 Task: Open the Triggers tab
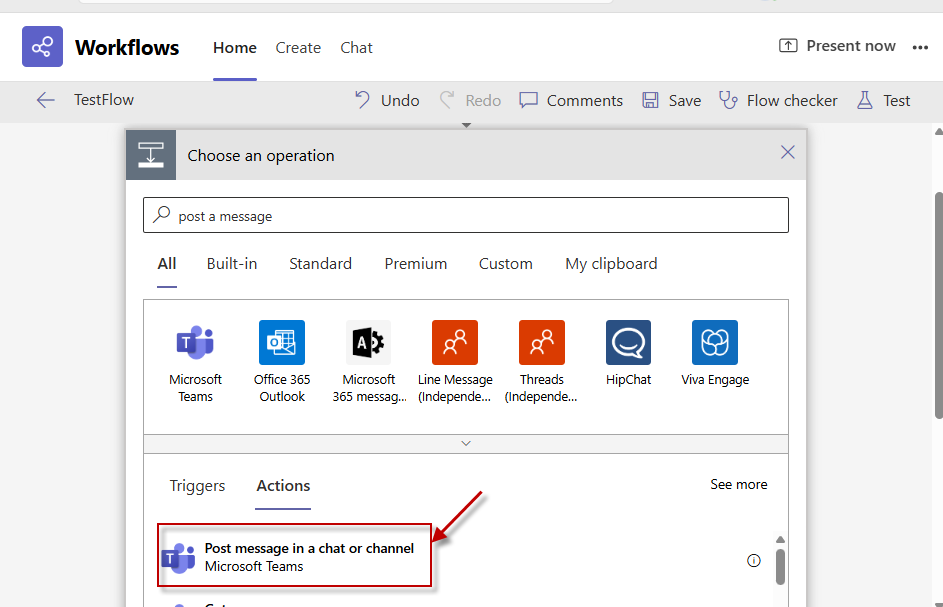197,486
